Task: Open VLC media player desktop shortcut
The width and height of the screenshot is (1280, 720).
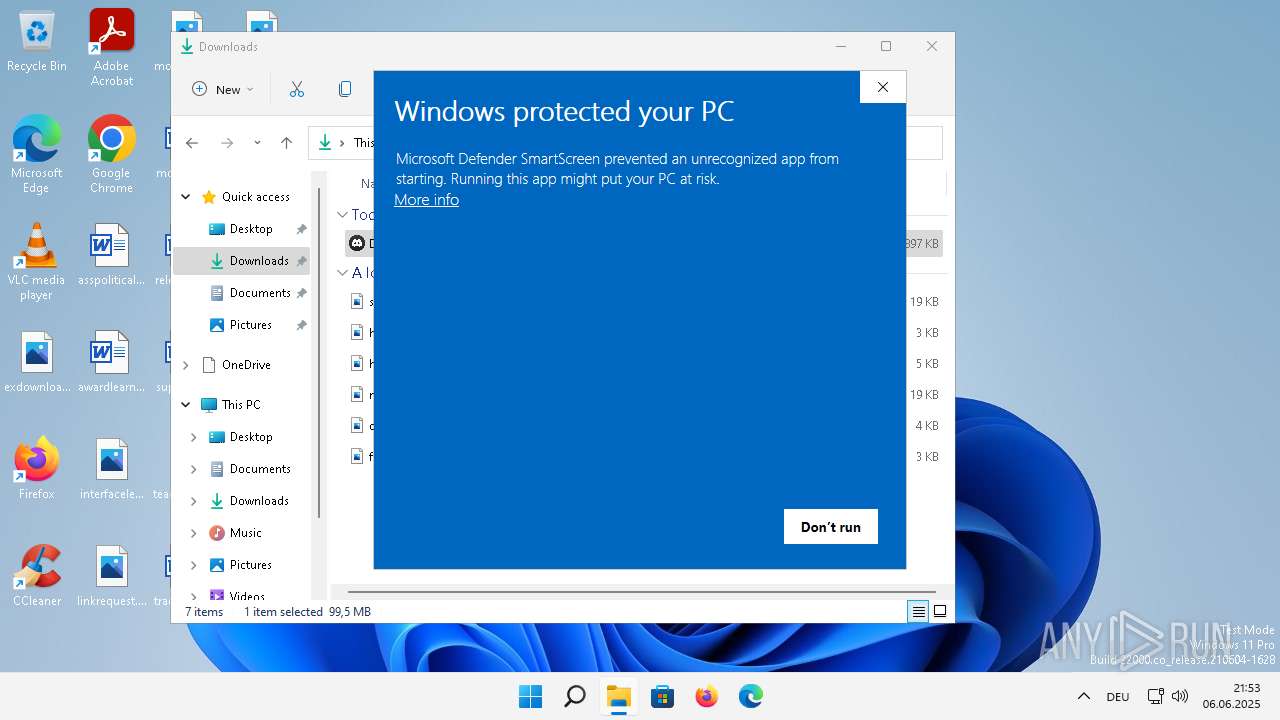Action: pos(36,261)
